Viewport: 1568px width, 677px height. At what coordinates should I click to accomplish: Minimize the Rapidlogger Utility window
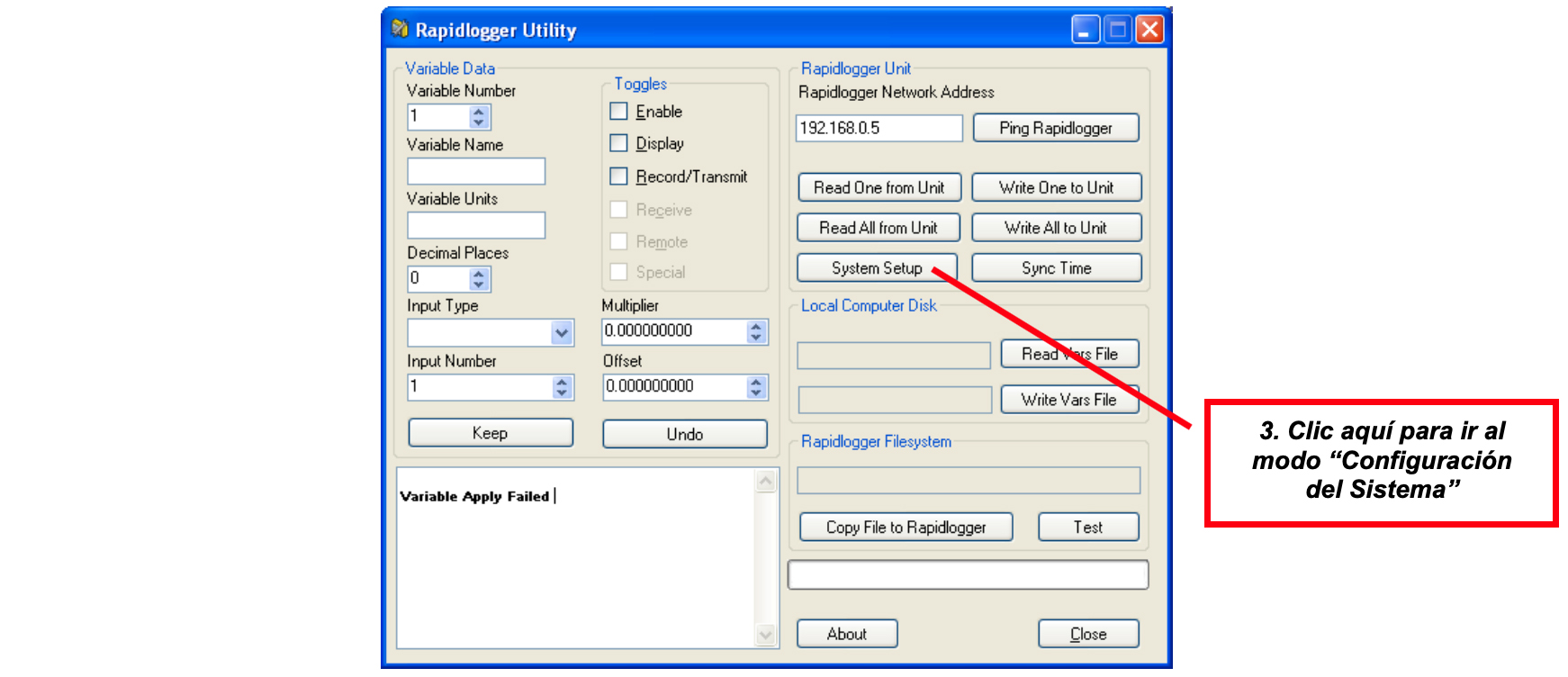tap(1086, 30)
